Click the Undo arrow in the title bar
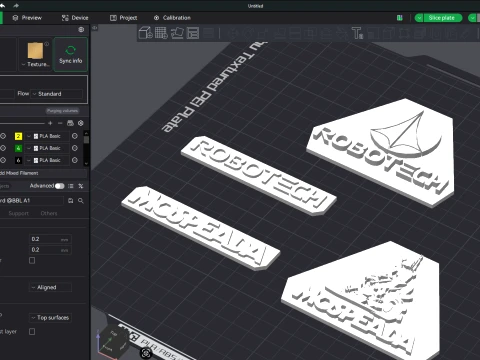Viewport: 480px width, 360px height. [x=3, y=6]
